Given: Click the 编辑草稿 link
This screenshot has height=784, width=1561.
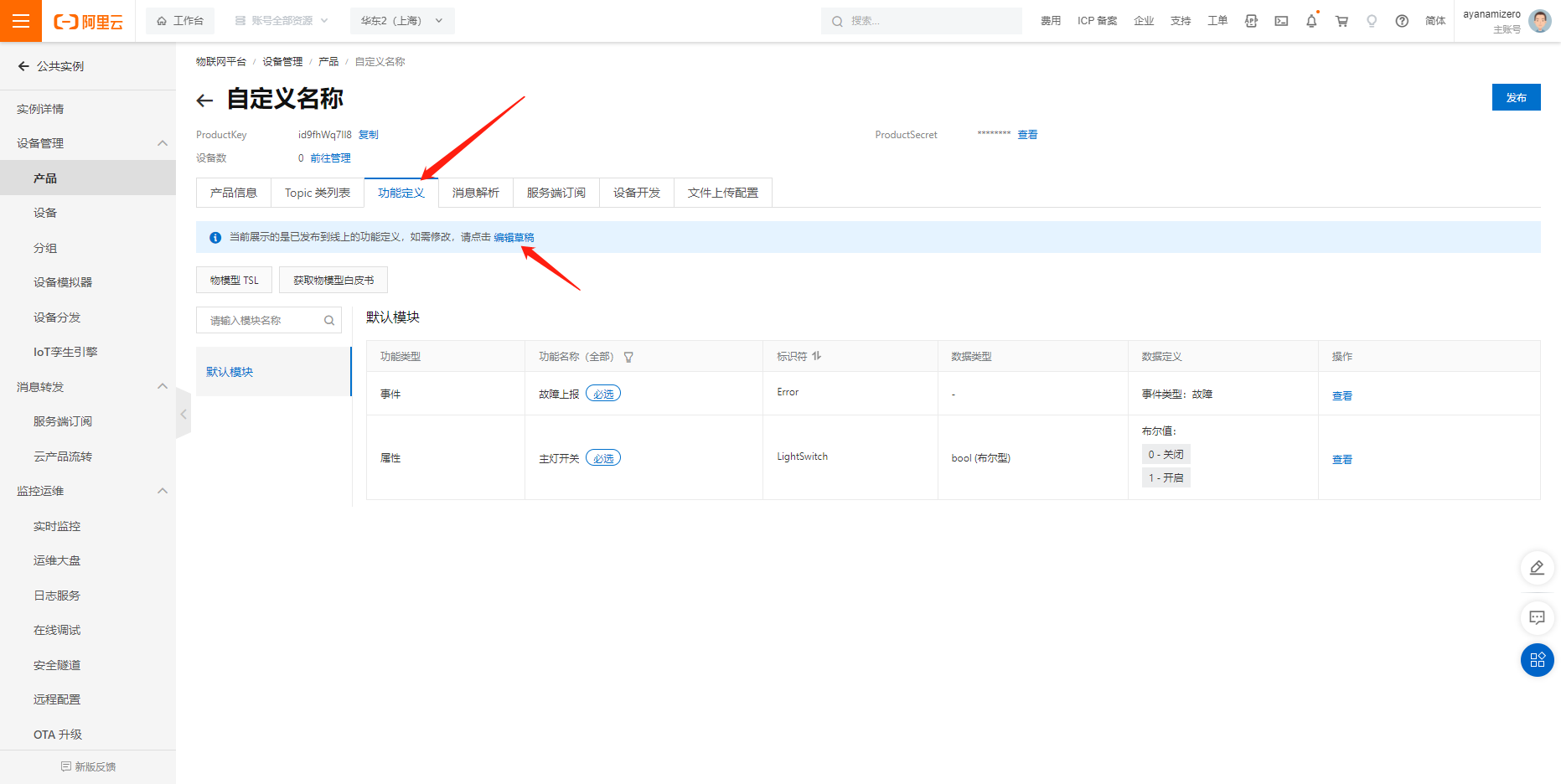Looking at the screenshot, I should coord(514,238).
